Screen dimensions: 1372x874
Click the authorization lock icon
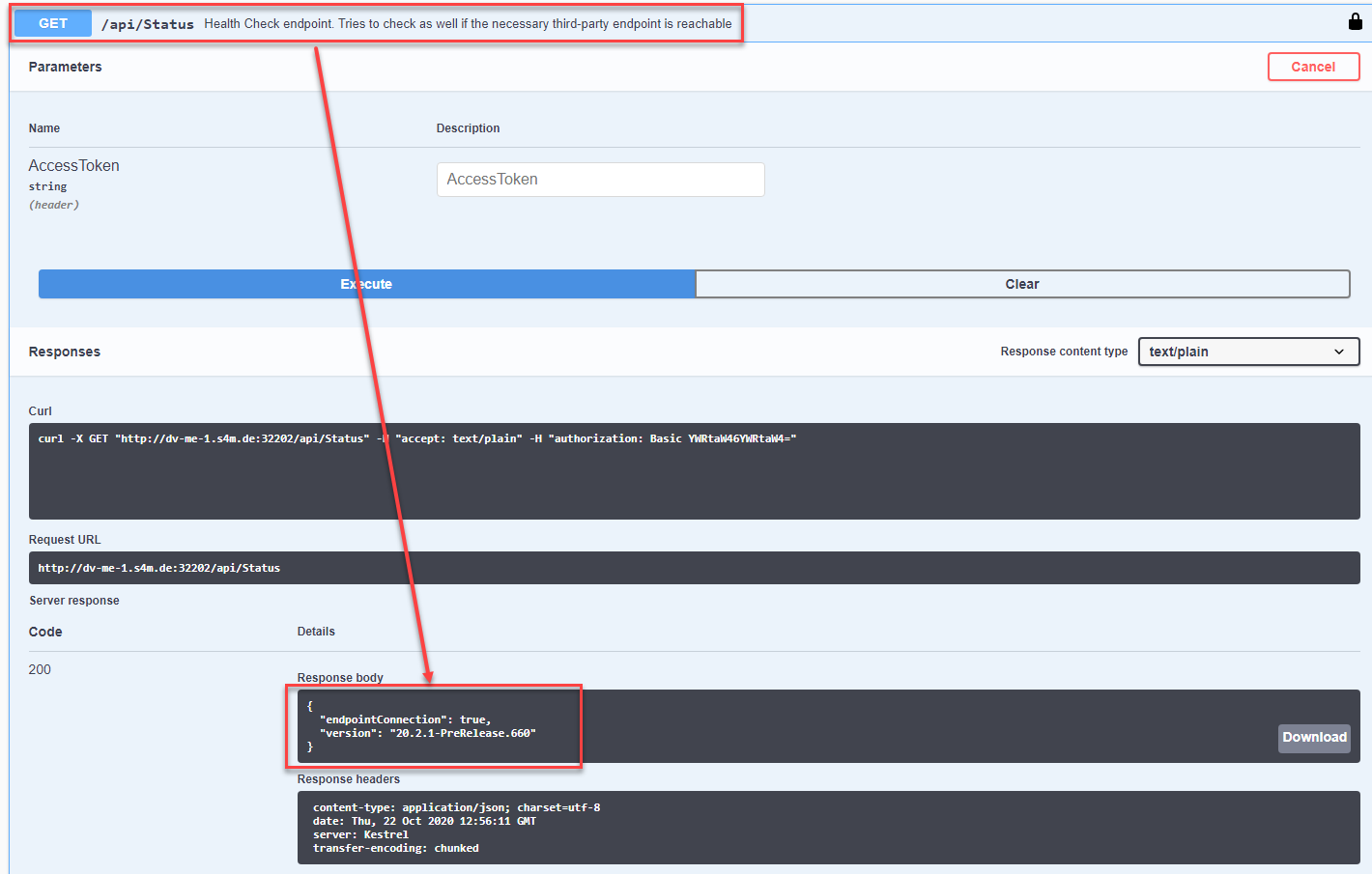[1355, 22]
